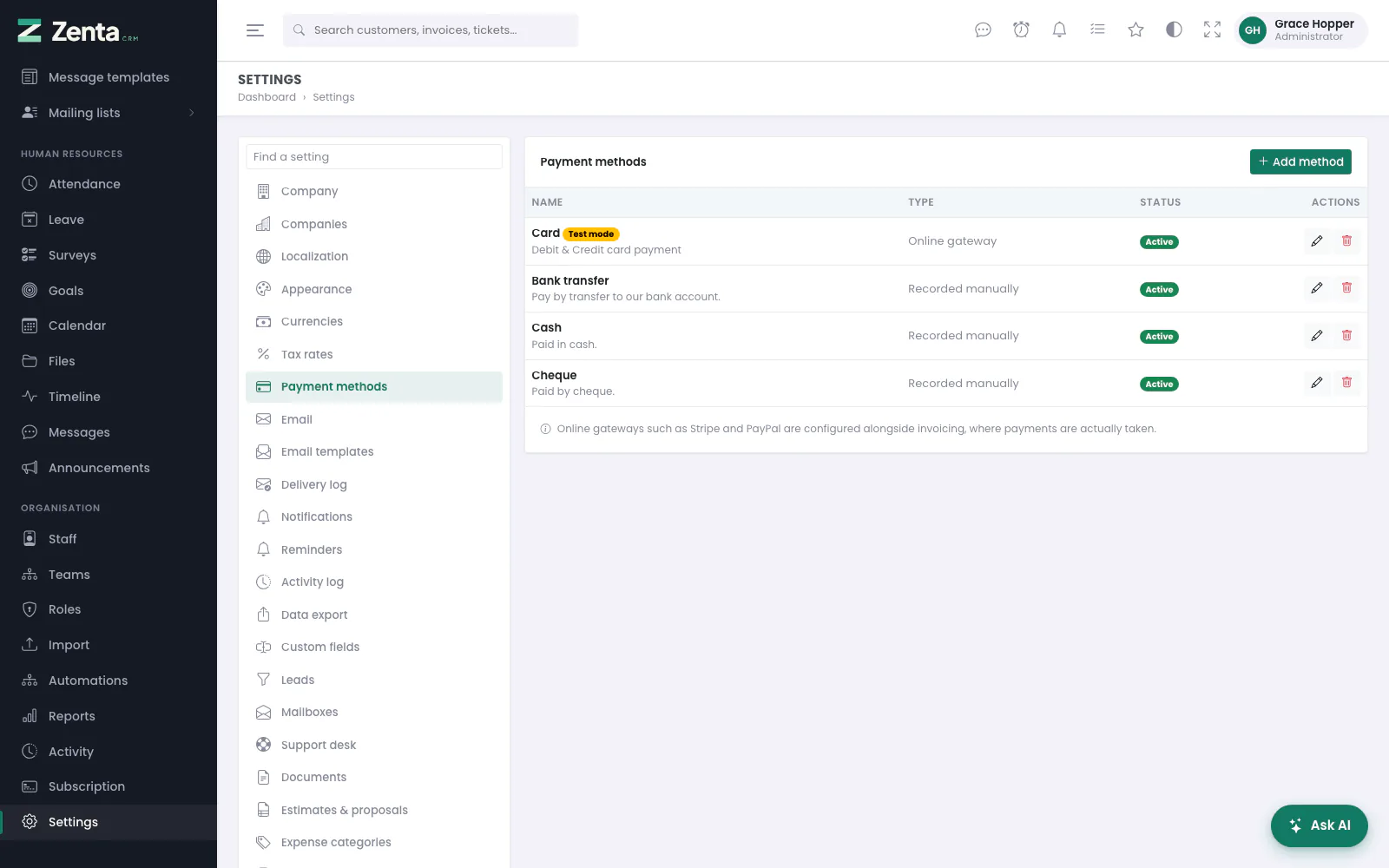Open Tax rates settings
The image size is (1389, 868).
pos(374,354)
